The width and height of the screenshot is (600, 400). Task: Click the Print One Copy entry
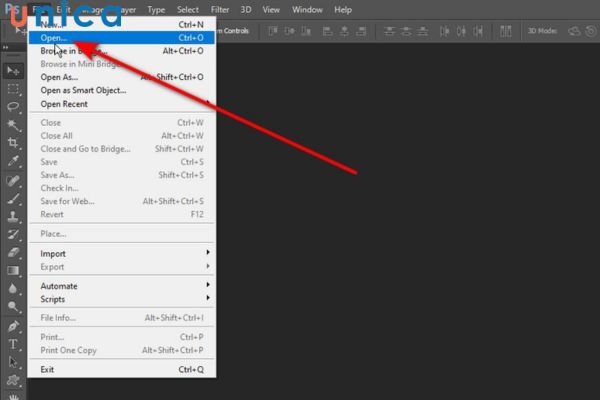click(122, 350)
